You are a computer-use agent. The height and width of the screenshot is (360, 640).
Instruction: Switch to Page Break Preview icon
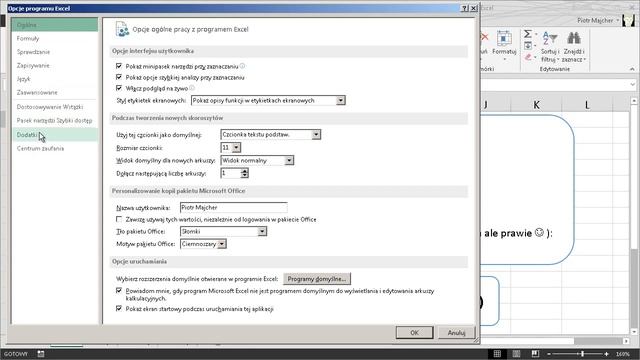click(535, 354)
